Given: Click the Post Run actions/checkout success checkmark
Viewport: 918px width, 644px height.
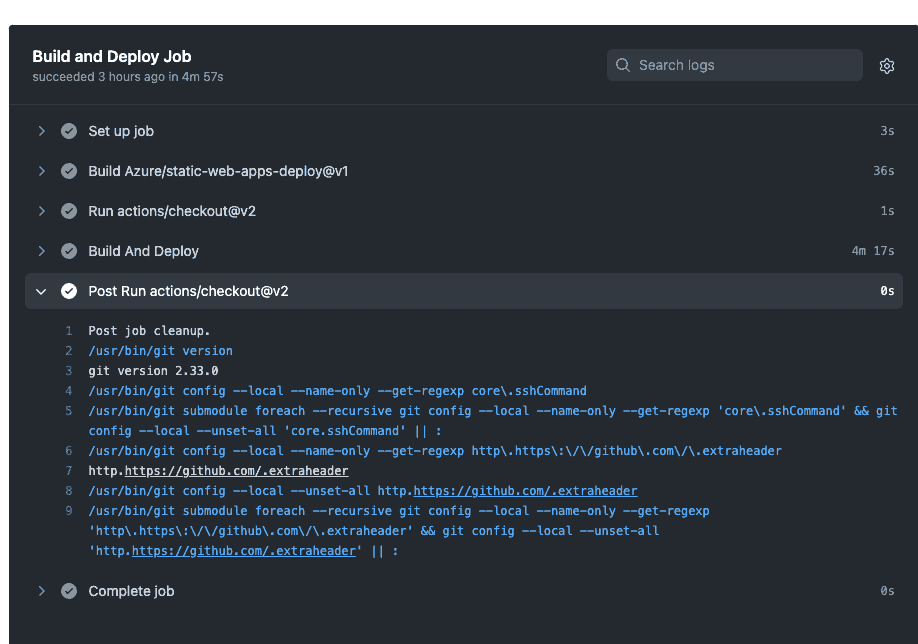Looking at the screenshot, I should tap(69, 291).
